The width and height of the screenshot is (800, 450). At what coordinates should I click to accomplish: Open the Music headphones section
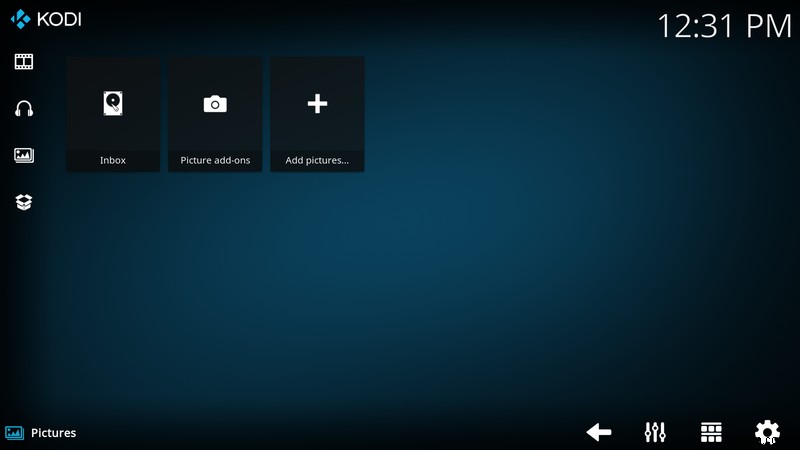[23, 109]
